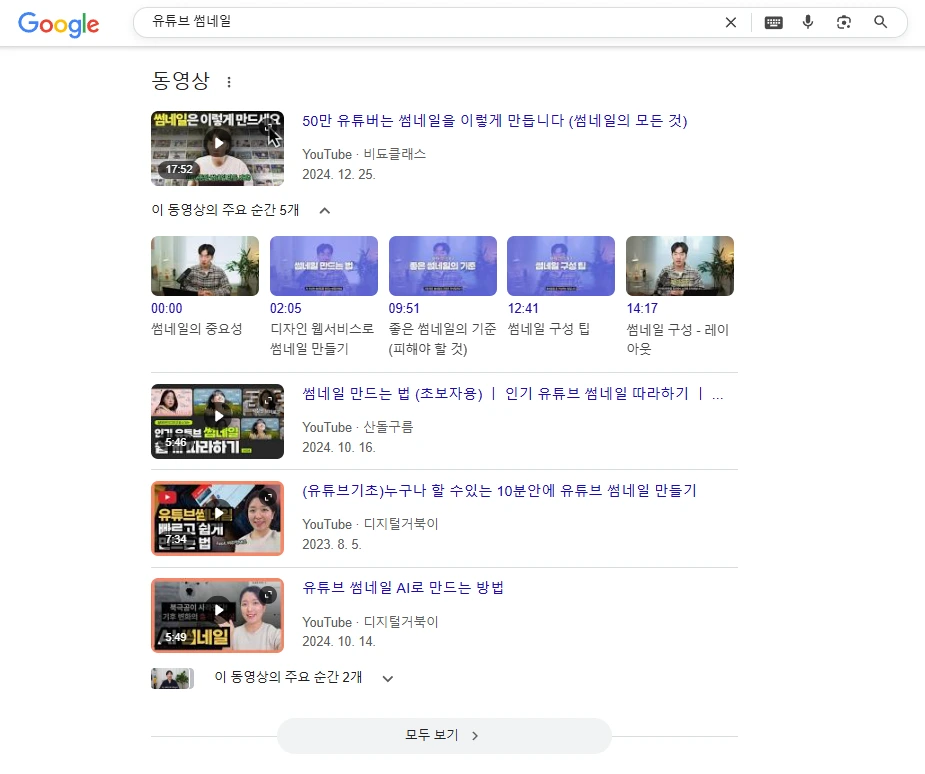925x774 pixels.
Task: Open the 12:41 썸네일 구성 팁 thumbnail
Action: 561,265
